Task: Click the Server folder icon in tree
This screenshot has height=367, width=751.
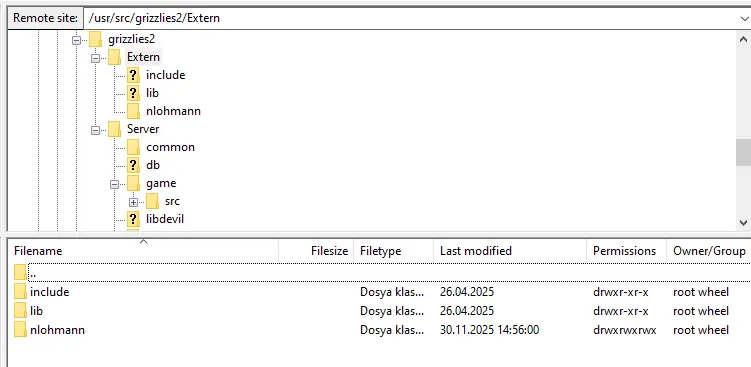Action: point(114,129)
